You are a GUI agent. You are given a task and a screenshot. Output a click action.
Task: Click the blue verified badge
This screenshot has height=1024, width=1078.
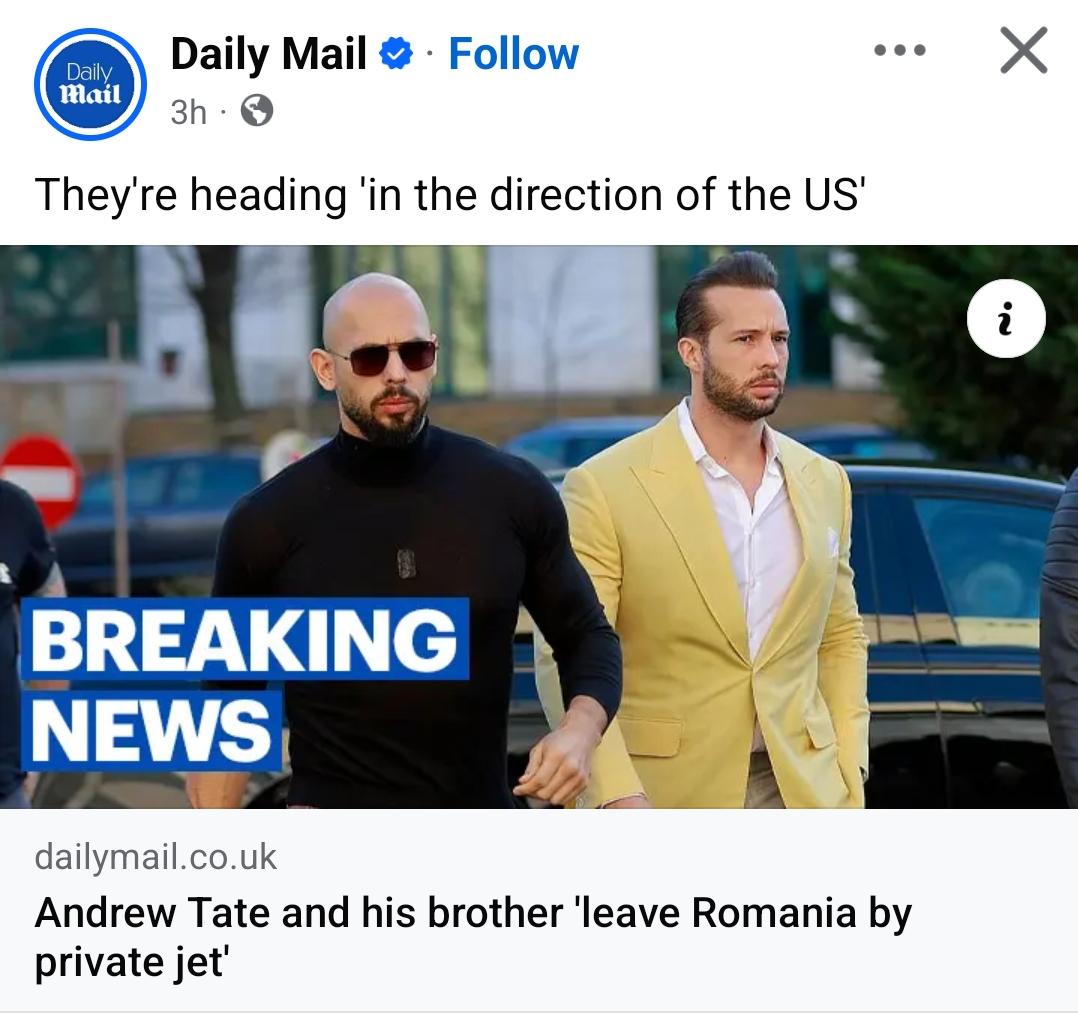click(396, 54)
